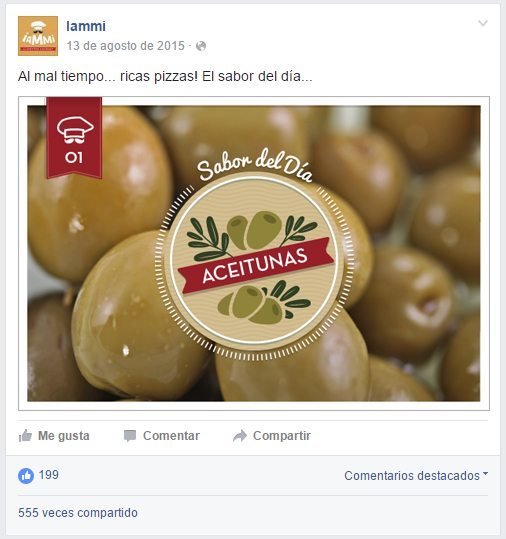This screenshot has width=506, height=539.
Task: Select the Comentar button
Action: pyautogui.click(x=162, y=436)
